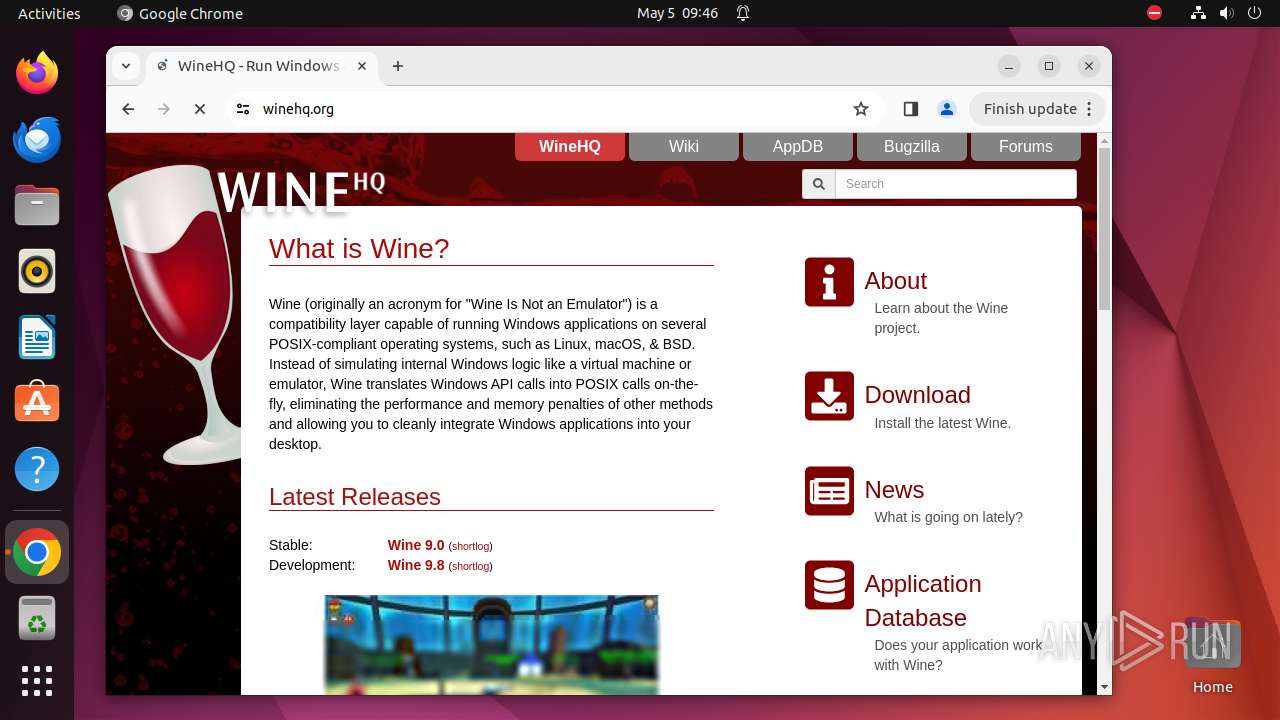The height and width of the screenshot is (720, 1280).
Task: Click the page vertical scrollbar thumb
Action: 1104,228
